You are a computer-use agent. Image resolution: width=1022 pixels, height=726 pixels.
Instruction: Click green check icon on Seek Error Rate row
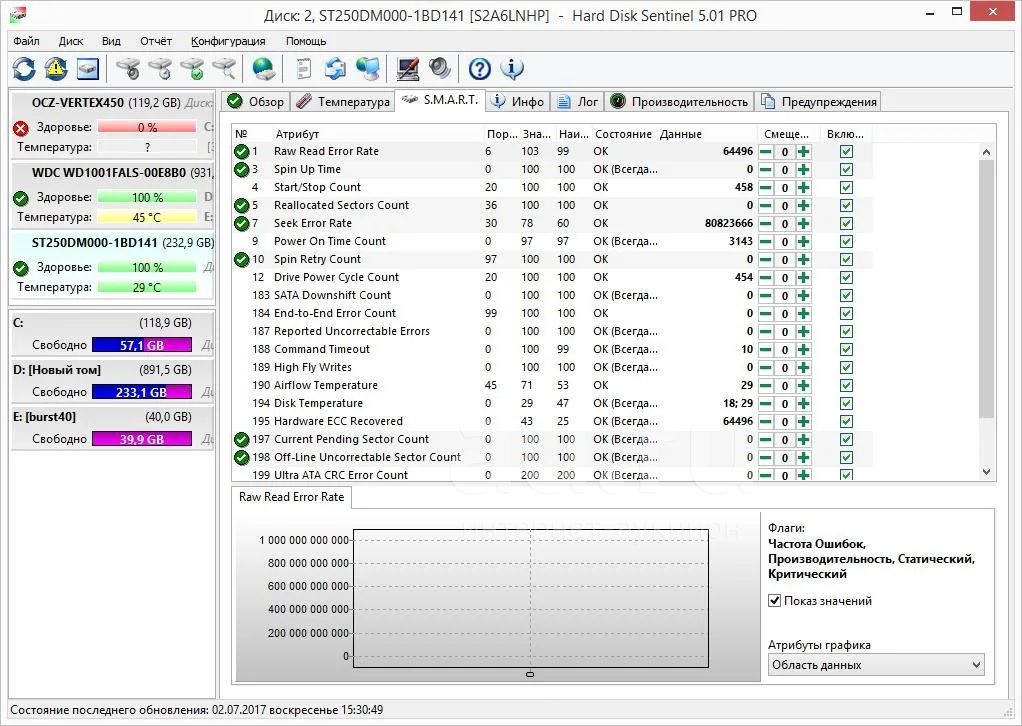[242, 224]
